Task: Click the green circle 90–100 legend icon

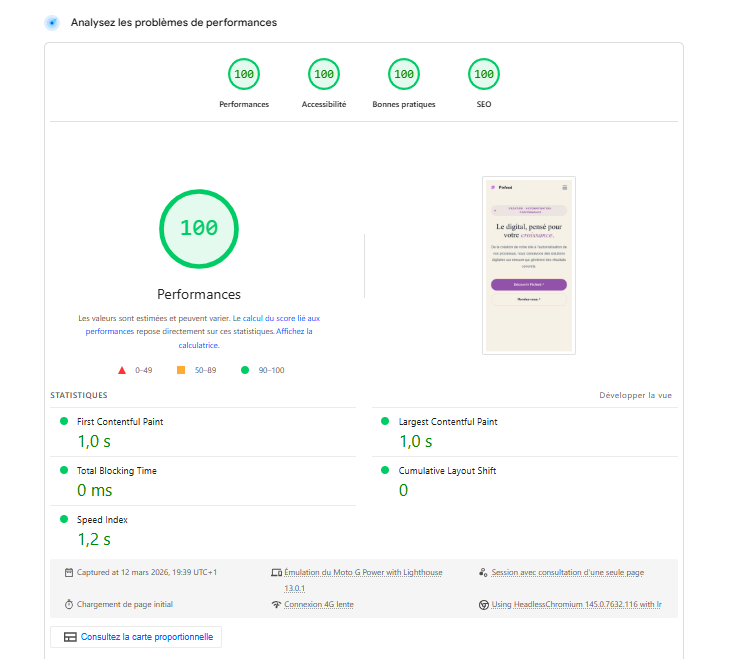Action: 245,370
